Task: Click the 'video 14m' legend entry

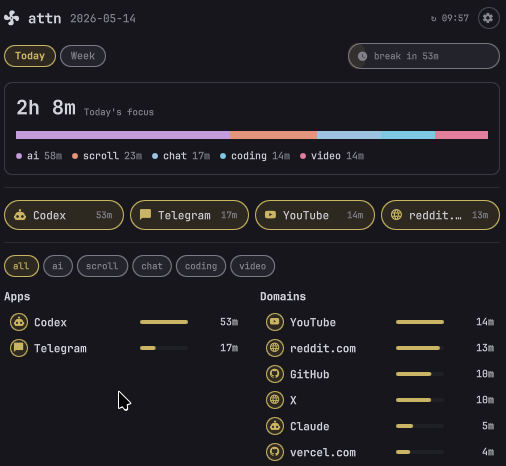Action: pyautogui.click(x=332, y=156)
